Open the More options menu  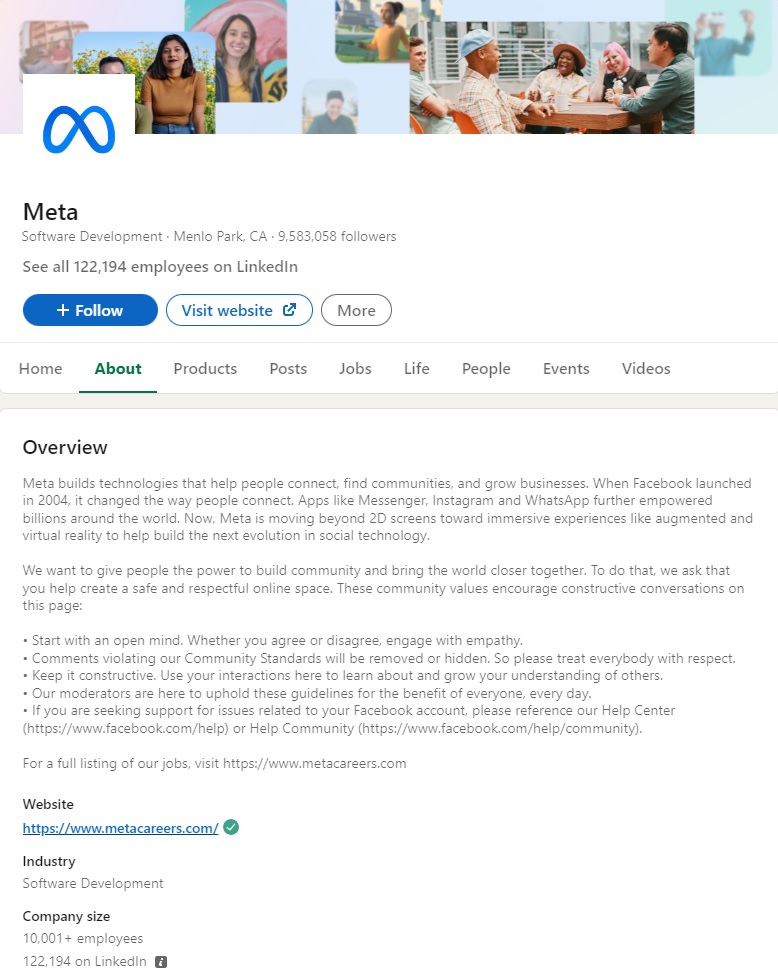pyautogui.click(x=356, y=310)
